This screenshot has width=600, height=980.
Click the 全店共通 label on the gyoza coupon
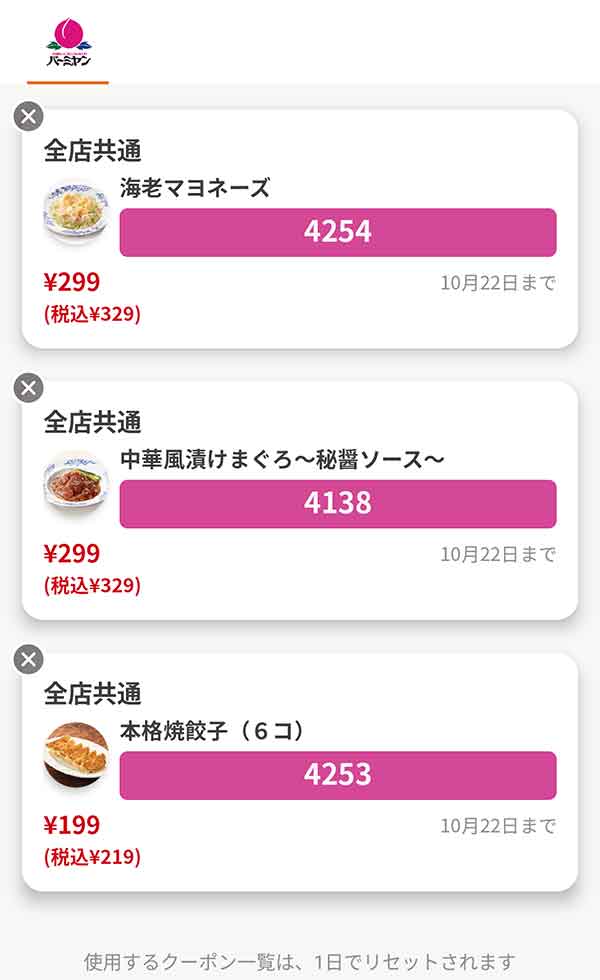click(x=92, y=693)
